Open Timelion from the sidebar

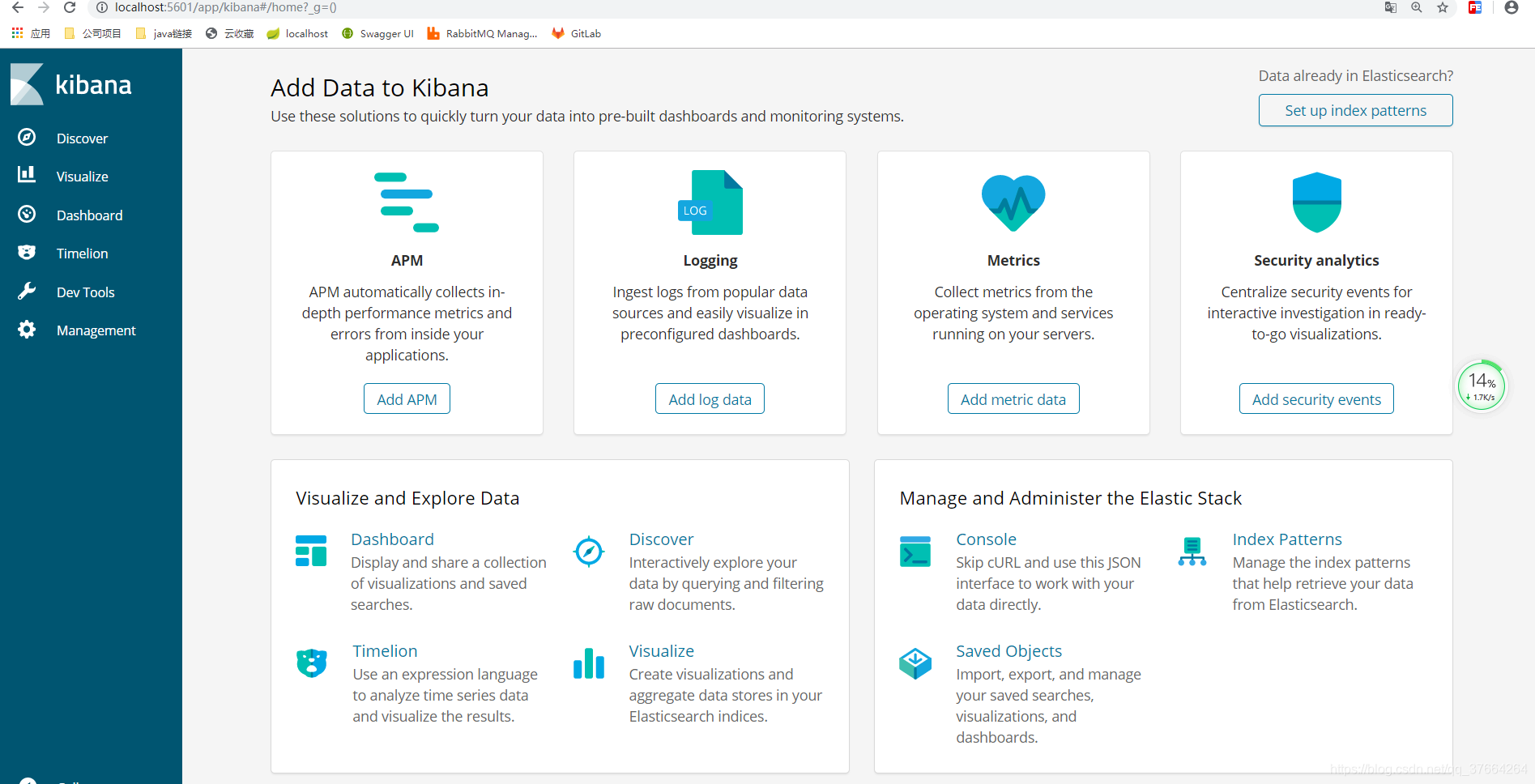point(82,253)
